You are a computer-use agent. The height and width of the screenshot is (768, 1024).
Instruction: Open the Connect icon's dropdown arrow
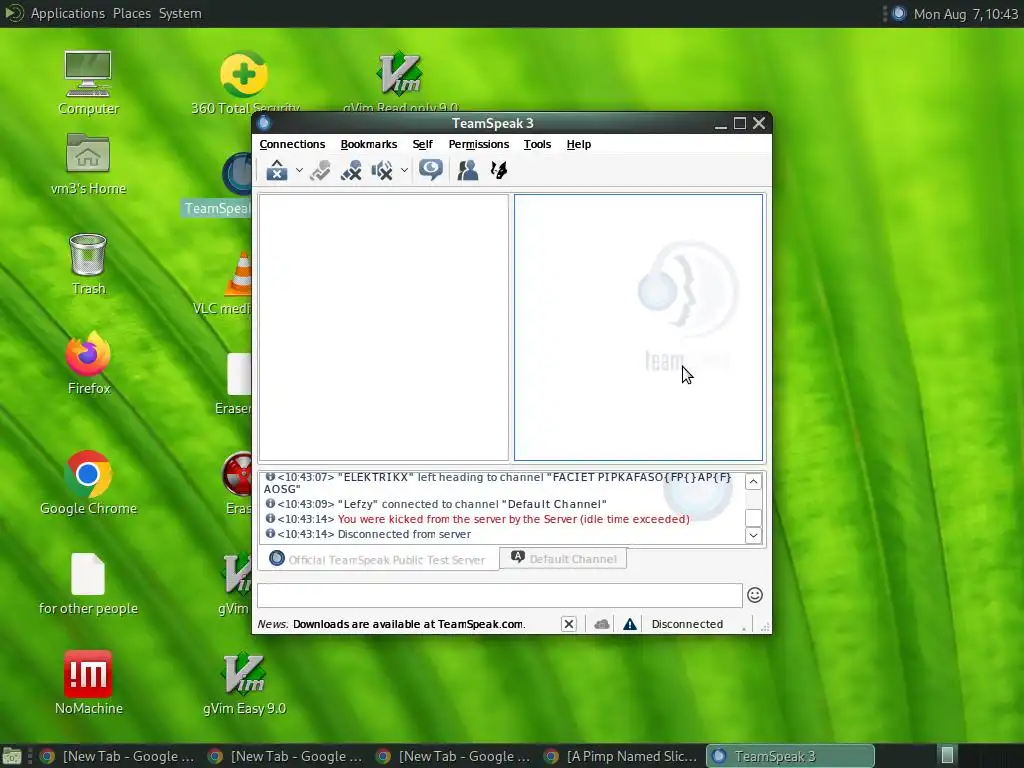tap(299, 170)
